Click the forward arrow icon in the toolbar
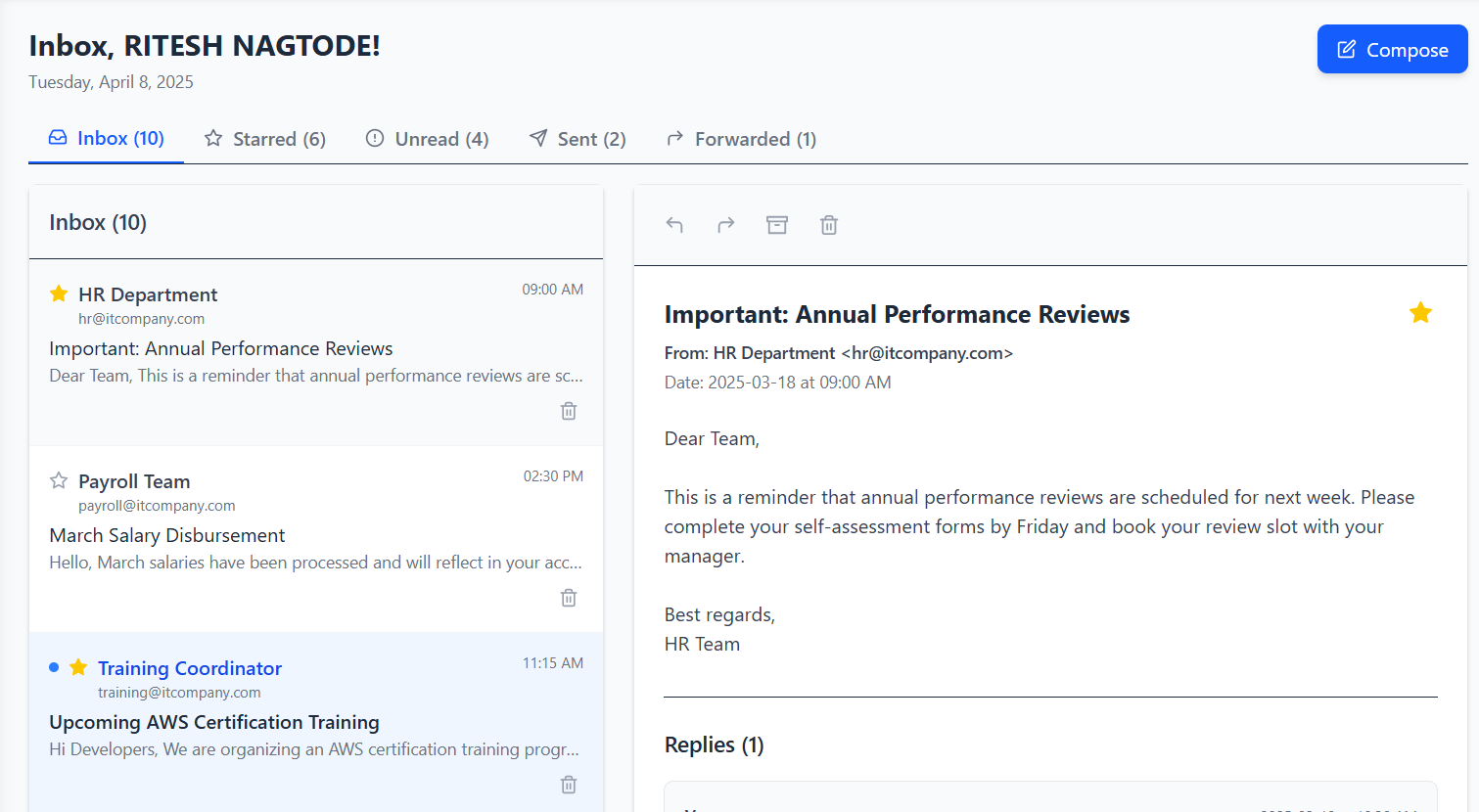The width and height of the screenshot is (1479, 812). pos(725,224)
